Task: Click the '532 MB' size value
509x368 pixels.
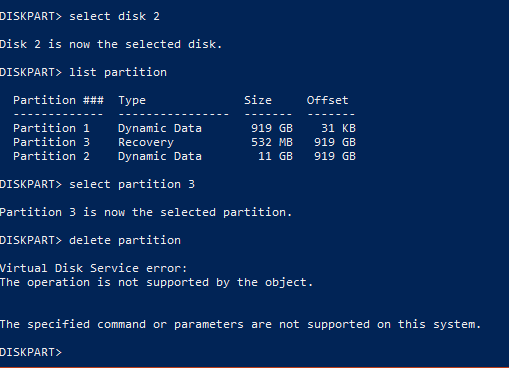Action: tap(272, 142)
